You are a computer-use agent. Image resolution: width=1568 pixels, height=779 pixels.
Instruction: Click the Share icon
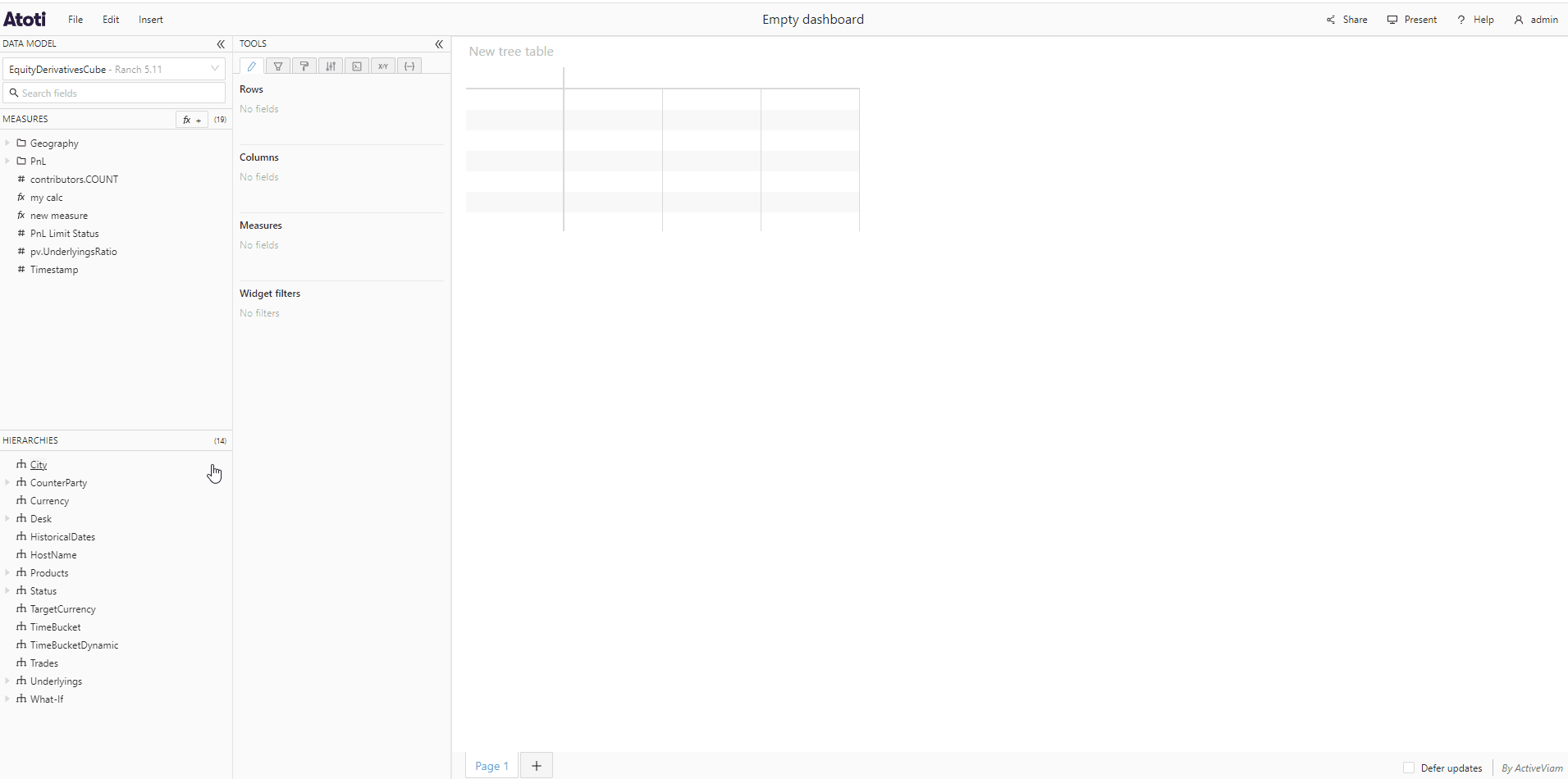click(x=1331, y=20)
